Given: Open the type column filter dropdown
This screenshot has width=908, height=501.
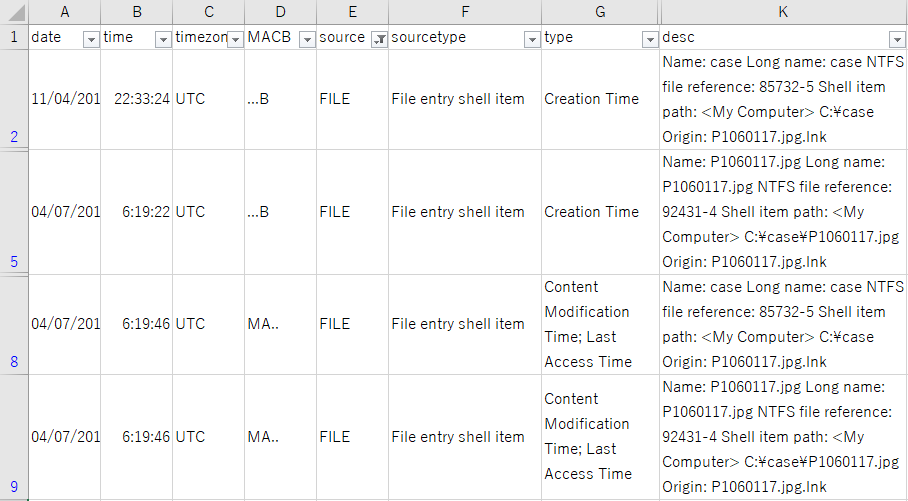Looking at the screenshot, I should point(650,39).
